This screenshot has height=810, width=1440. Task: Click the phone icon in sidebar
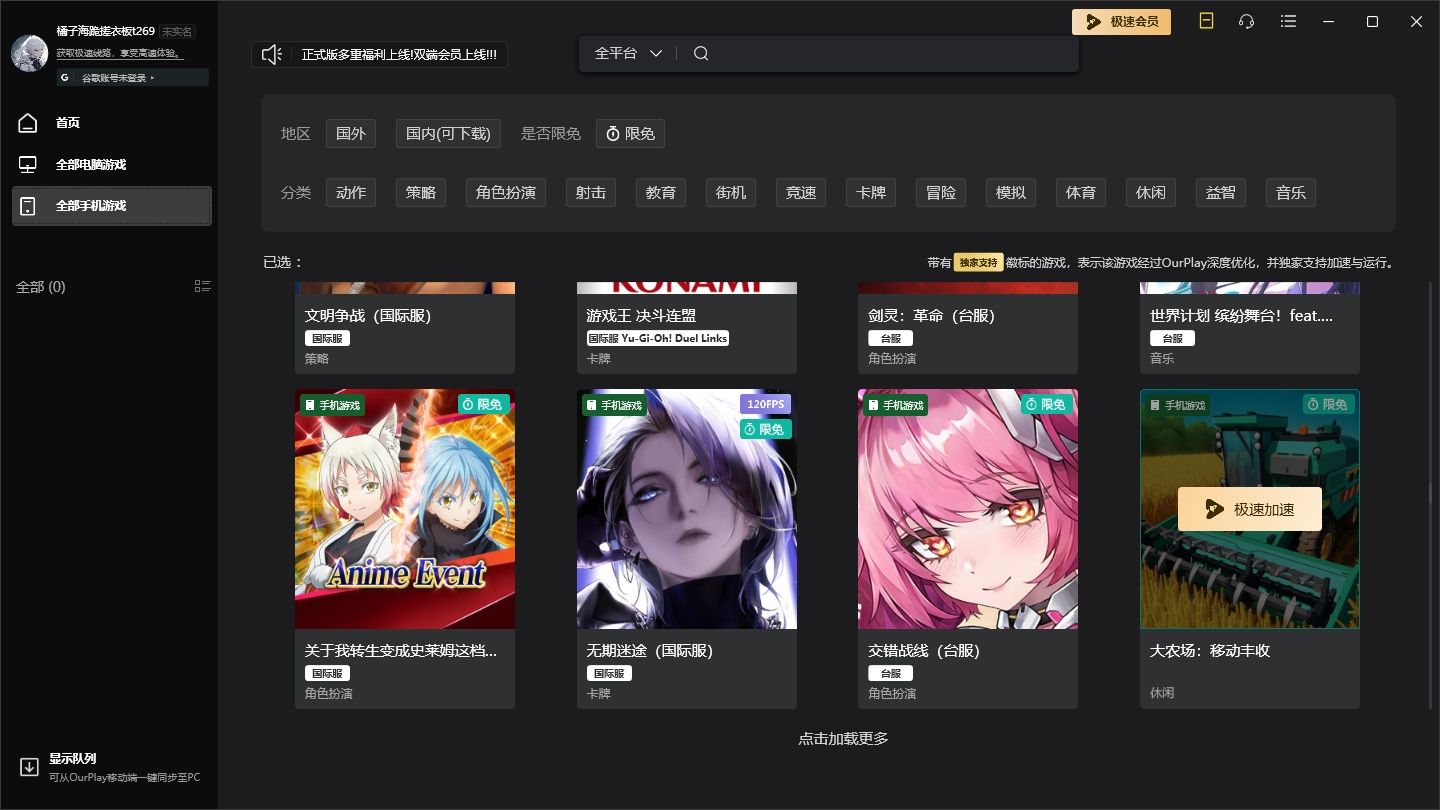(x=28, y=206)
